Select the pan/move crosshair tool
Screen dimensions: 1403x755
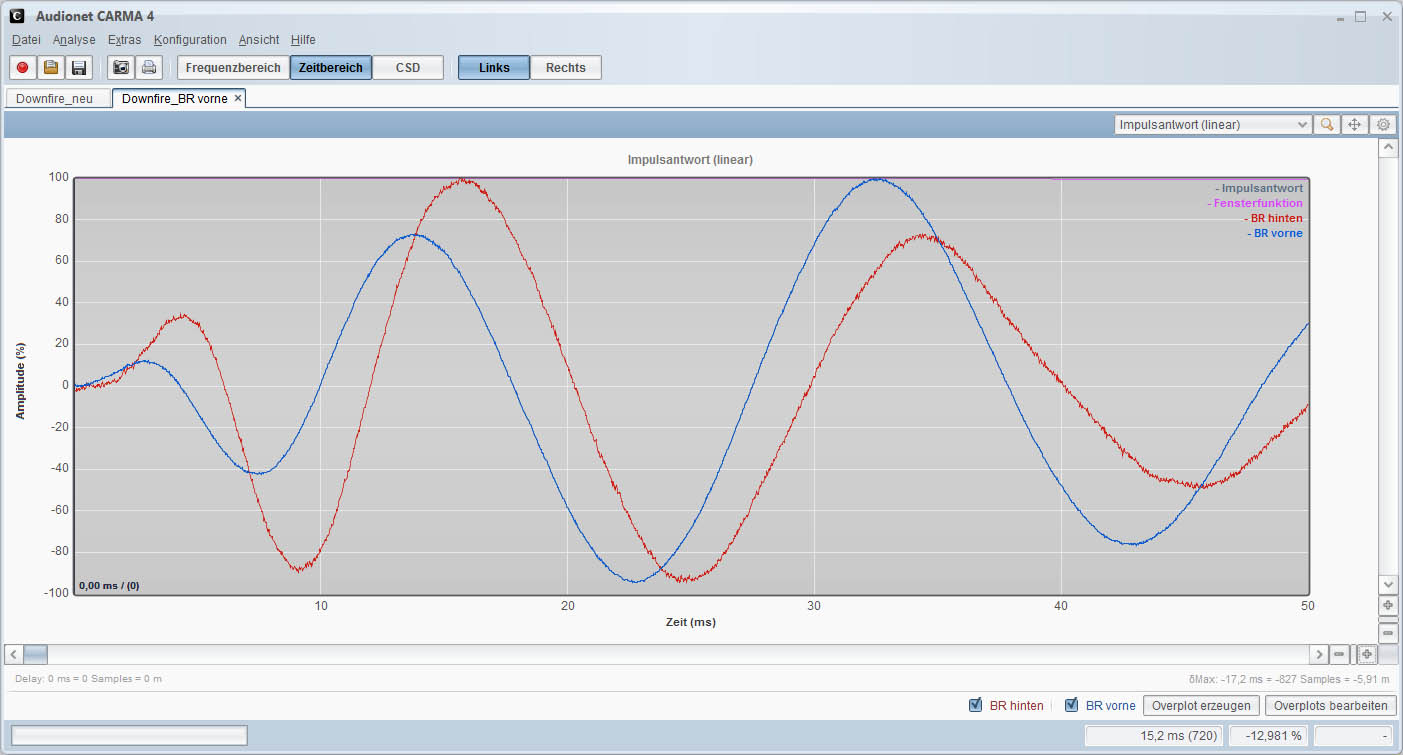click(1355, 125)
